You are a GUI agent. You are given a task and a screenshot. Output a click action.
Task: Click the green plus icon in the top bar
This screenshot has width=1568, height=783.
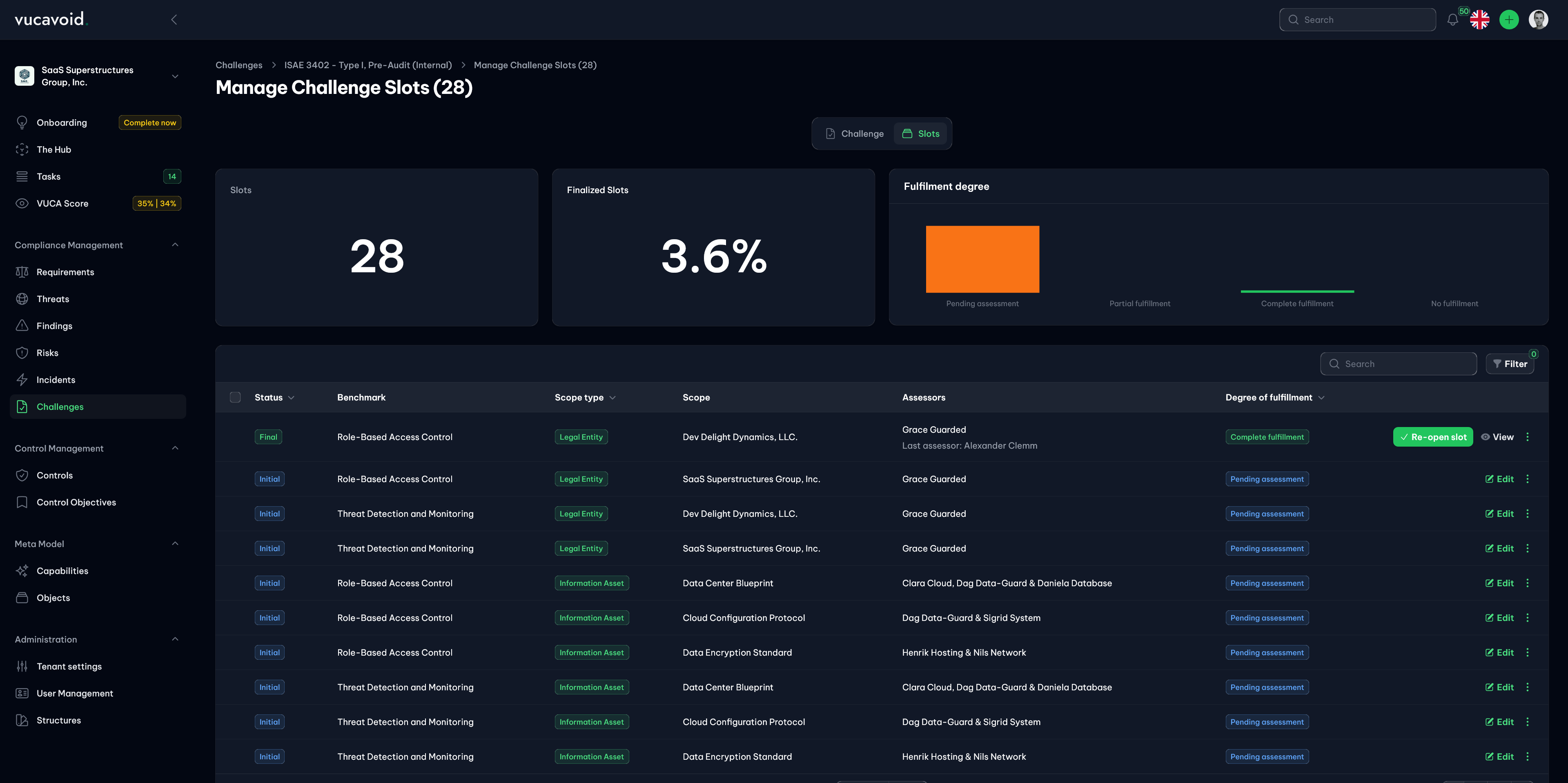(x=1509, y=20)
